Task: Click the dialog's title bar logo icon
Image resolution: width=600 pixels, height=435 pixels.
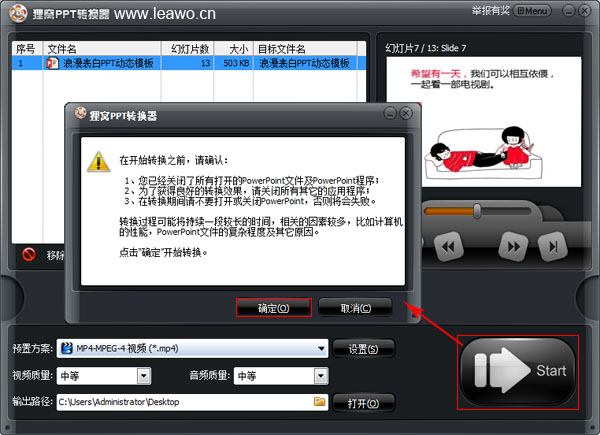Action: coord(81,112)
